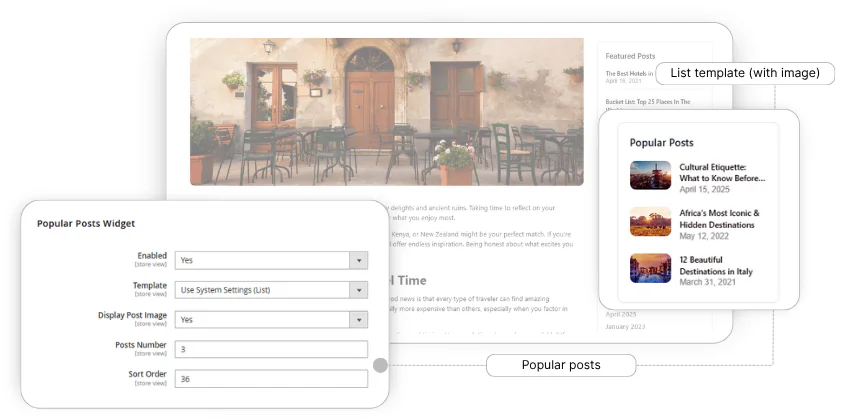Click the cafe terrace hero image
The image size is (850, 420).
[386, 111]
